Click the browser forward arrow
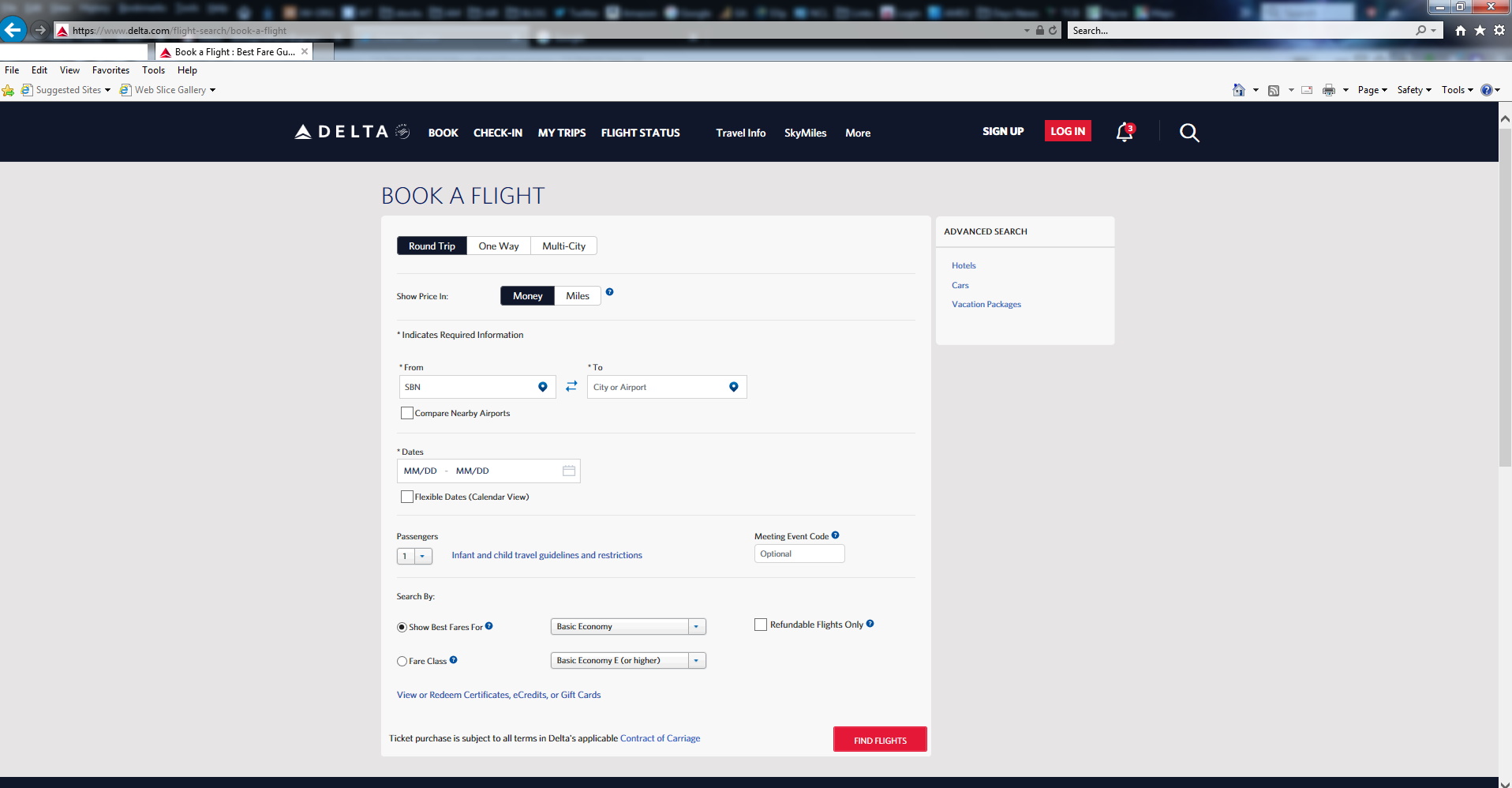 pyautogui.click(x=39, y=30)
